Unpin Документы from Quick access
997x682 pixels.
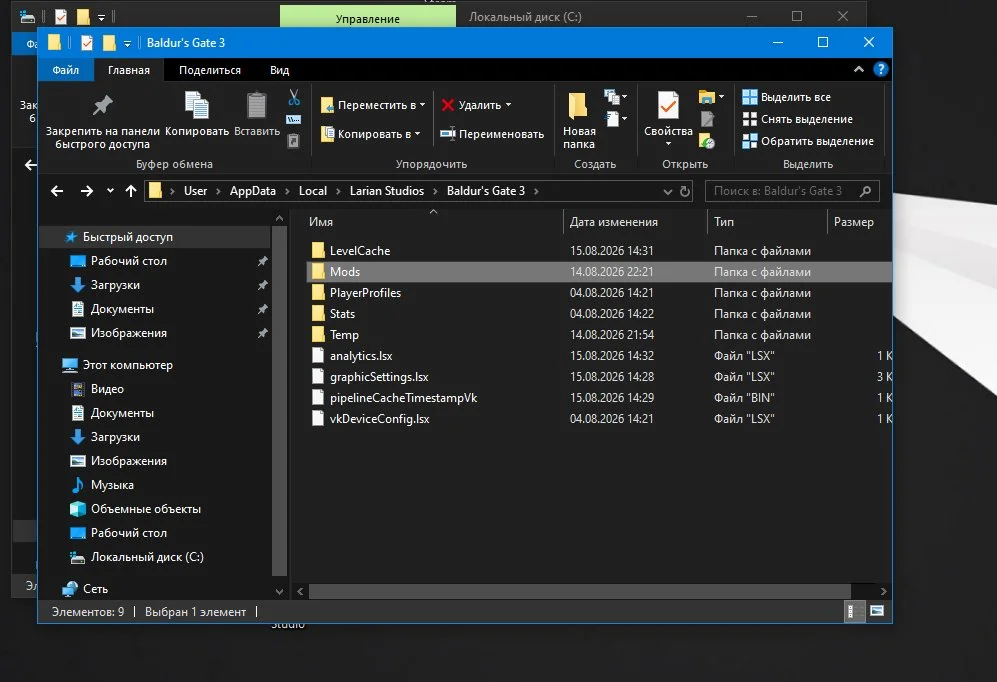coord(262,310)
